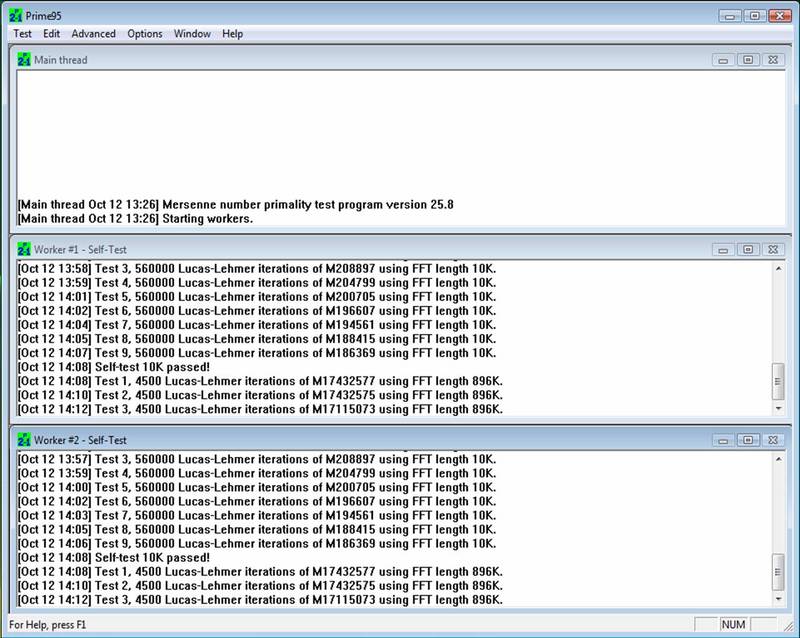
Task: Click the scroll up arrow in Worker #2
Action: pyautogui.click(x=779, y=458)
